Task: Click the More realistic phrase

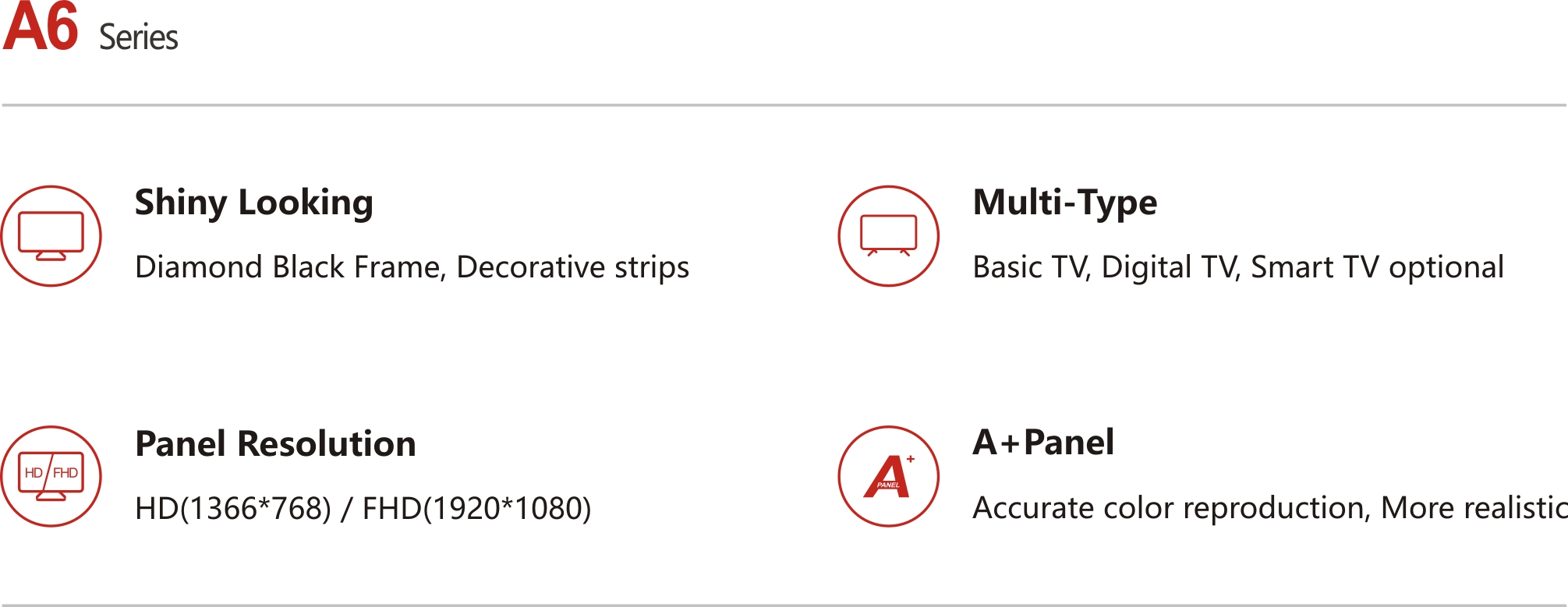Action: pos(1474,508)
